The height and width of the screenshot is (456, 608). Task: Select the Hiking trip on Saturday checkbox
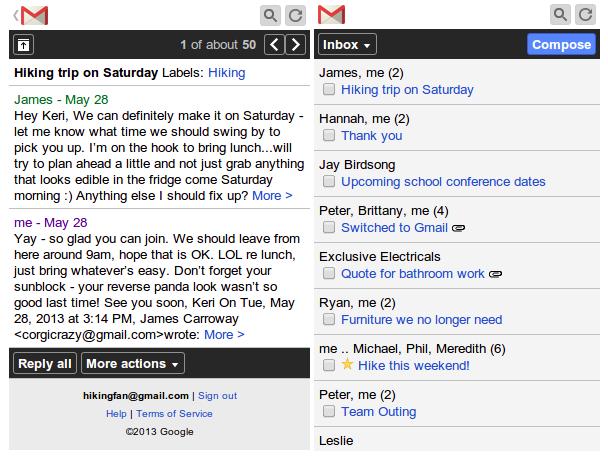tap(329, 90)
